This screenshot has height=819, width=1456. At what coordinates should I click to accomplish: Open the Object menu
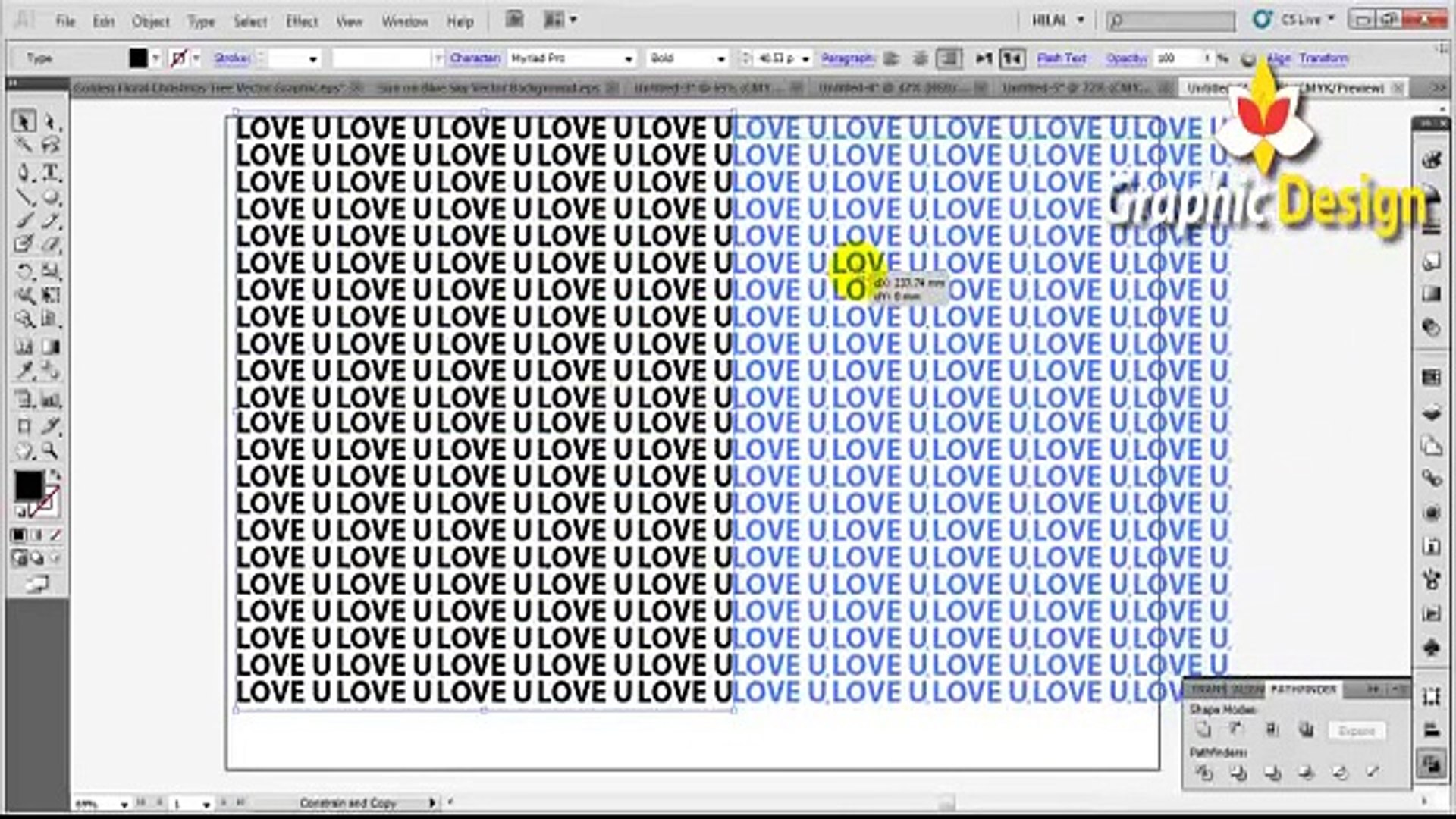150,21
